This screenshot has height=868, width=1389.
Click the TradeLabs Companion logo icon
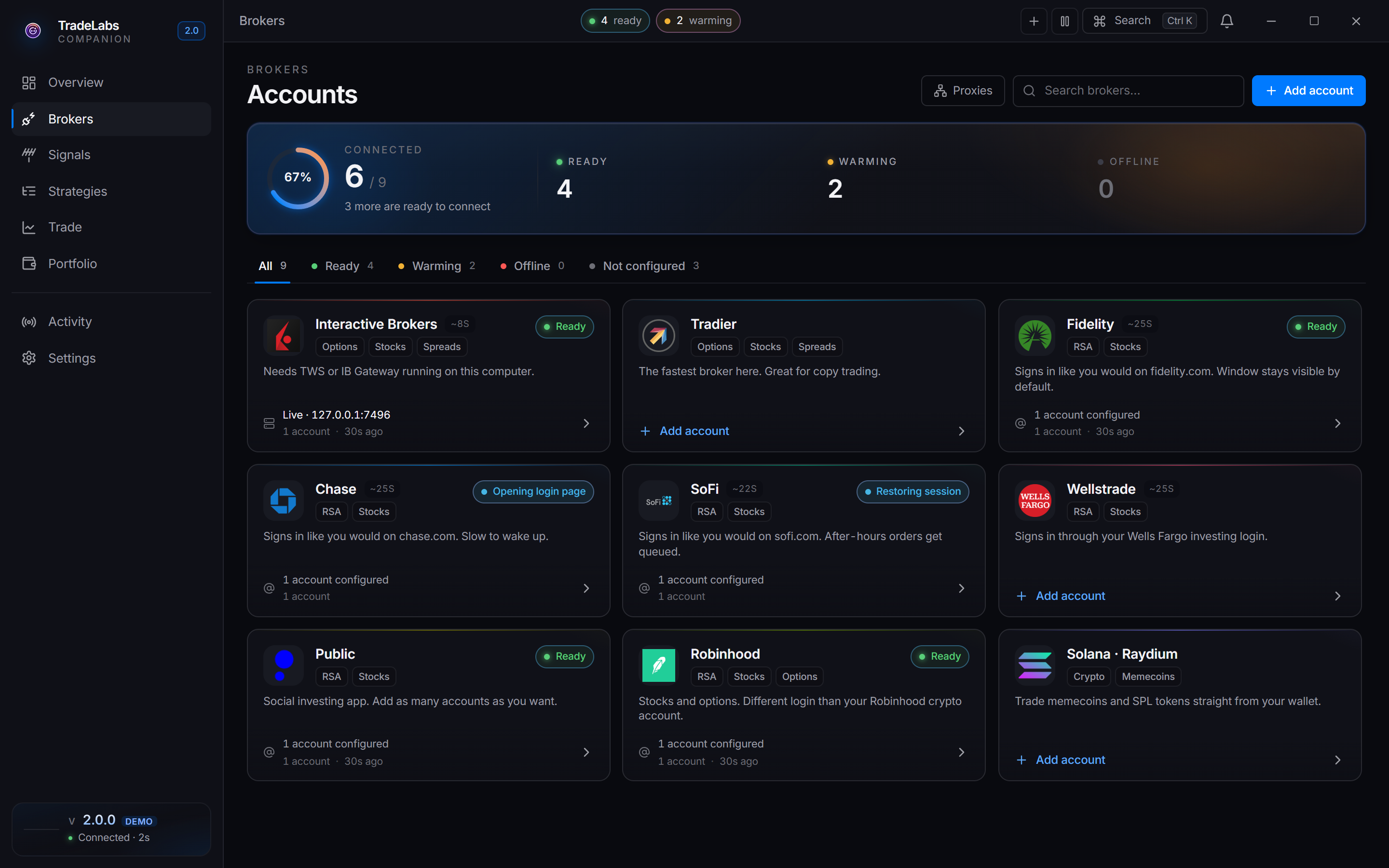[x=33, y=30]
